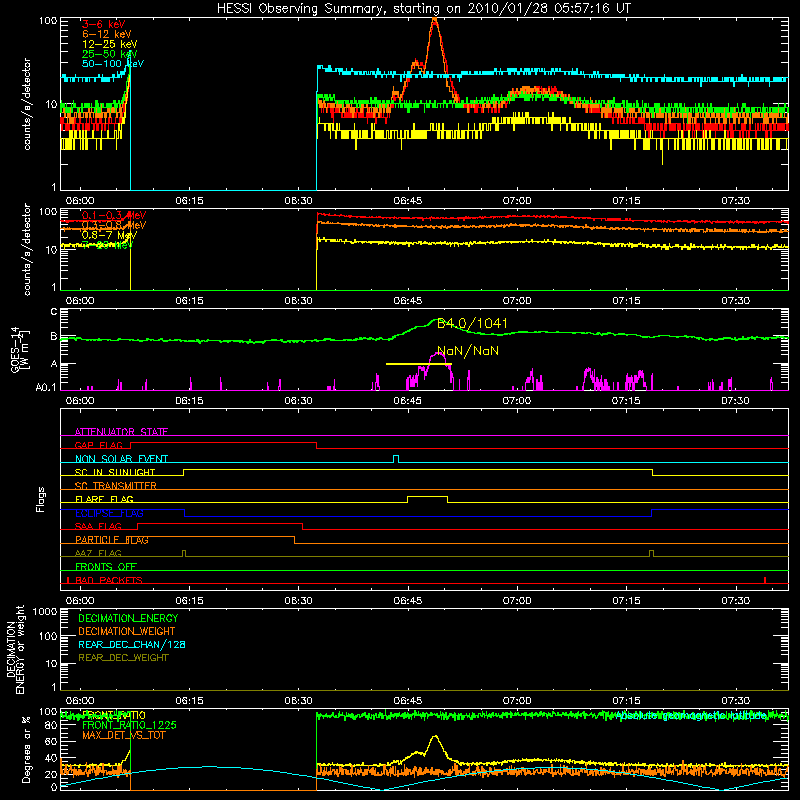
Task: Click the HESSI Observing Summary plot title
Action: pos(423,9)
